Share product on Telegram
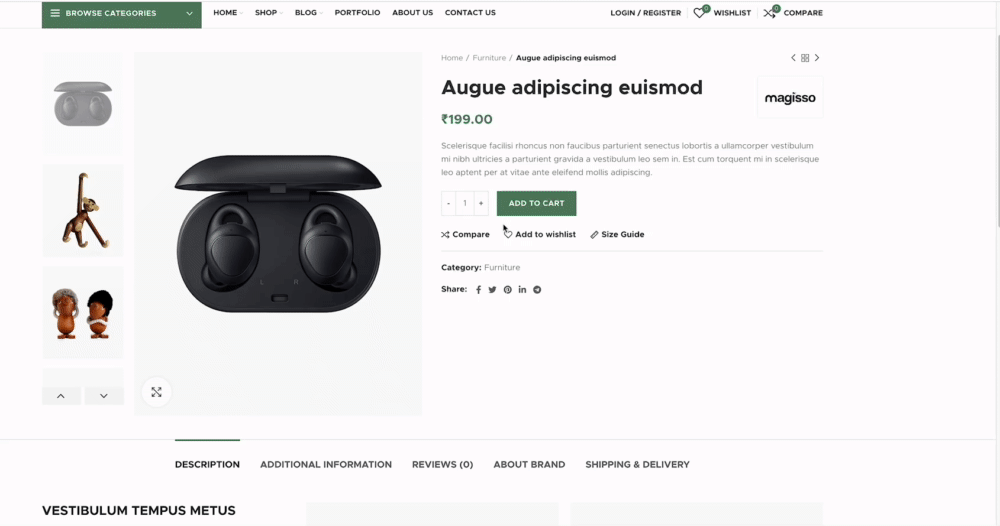Viewport: 1000px width, 526px height. pos(537,289)
